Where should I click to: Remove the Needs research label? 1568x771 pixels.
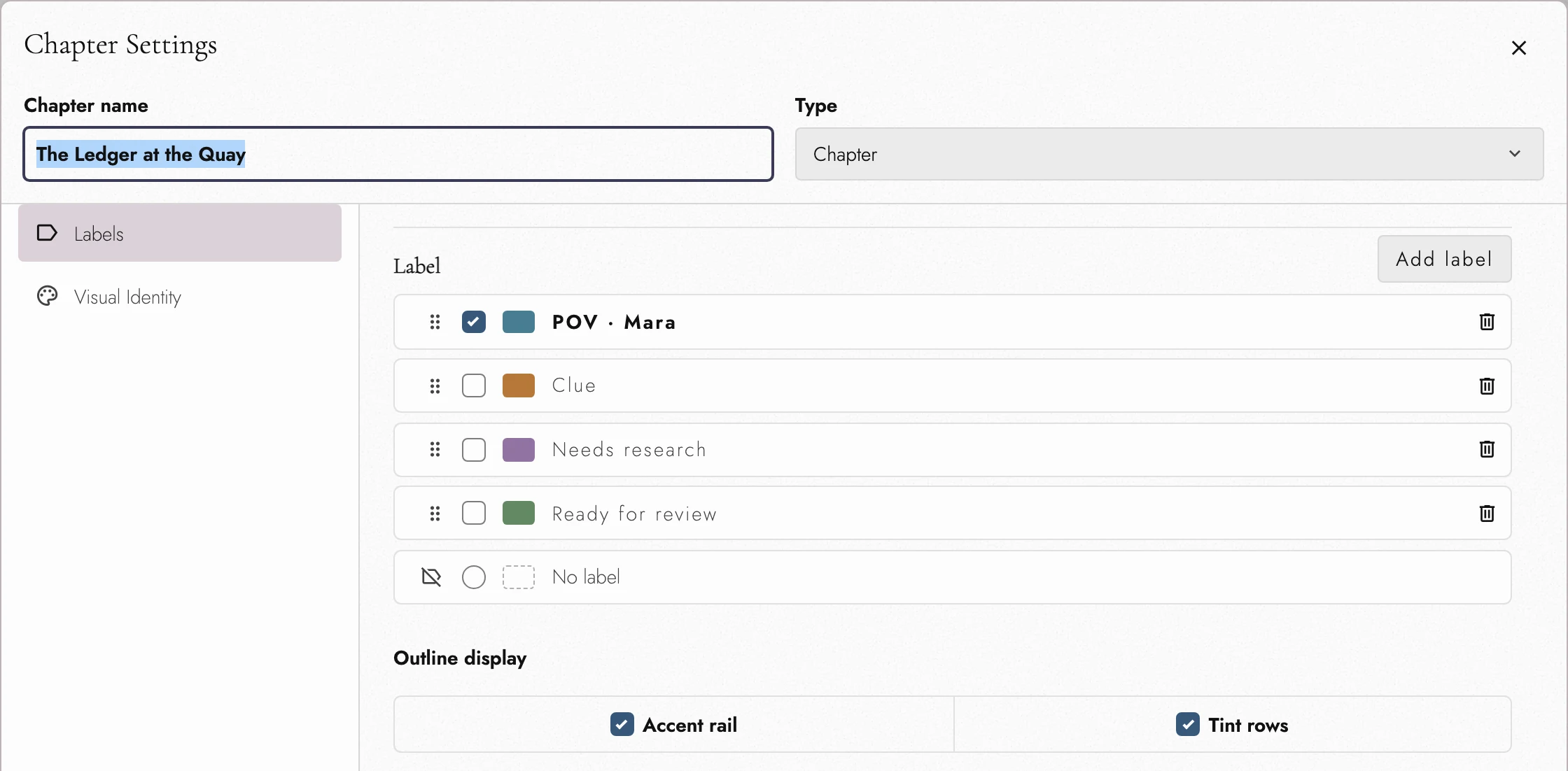click(x=1487, y=449)
